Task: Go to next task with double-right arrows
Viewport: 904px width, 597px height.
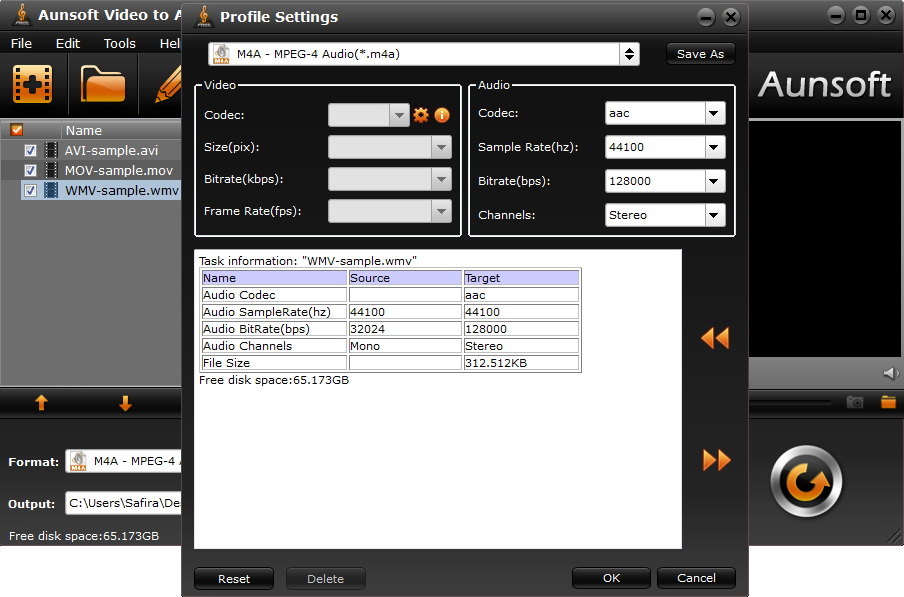Action: [717, 460]
